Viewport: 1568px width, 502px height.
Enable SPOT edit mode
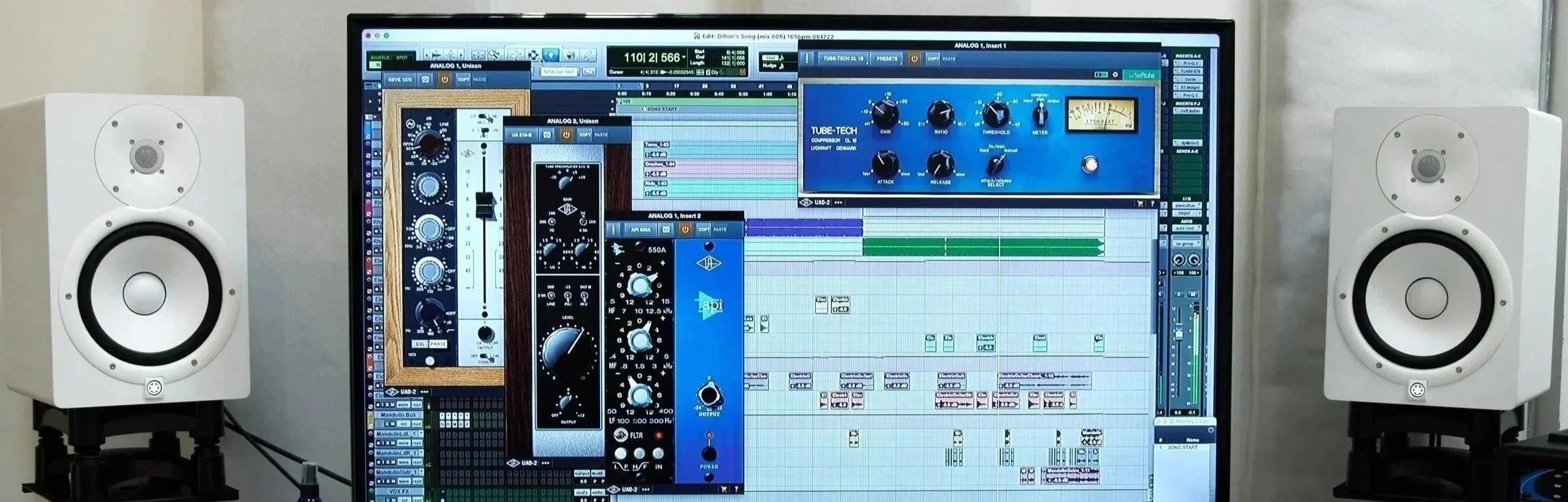[403, 58]
